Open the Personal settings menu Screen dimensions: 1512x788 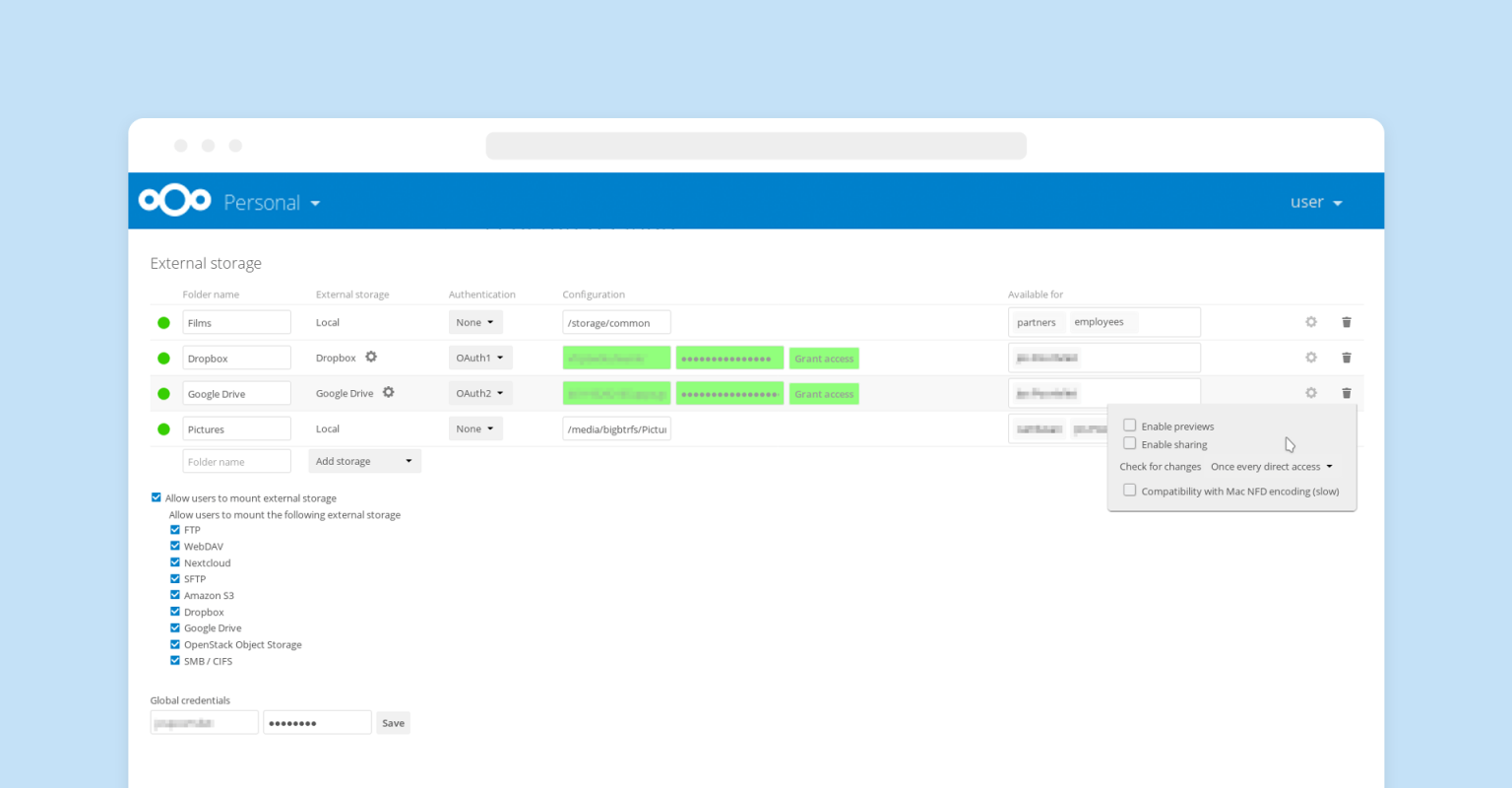pyautogui.click(x=273, y=202)
